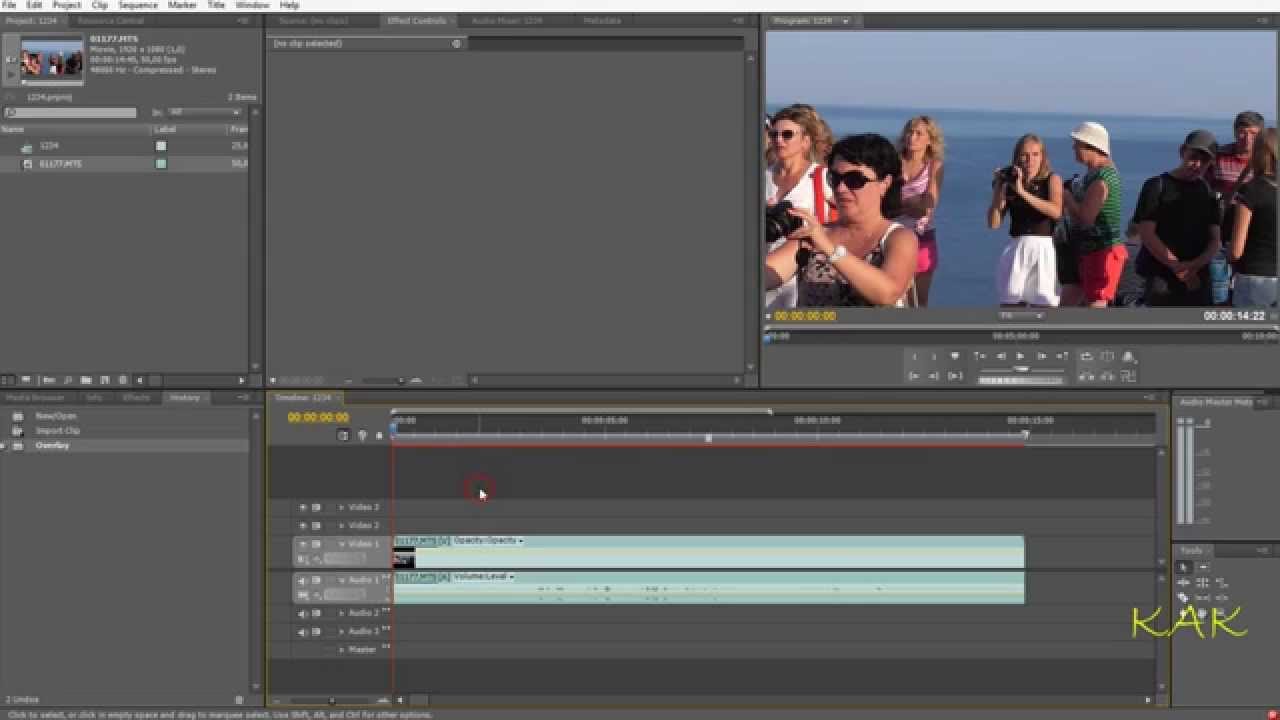Viewport: 1280px width, 720px height.
Task: Select the Selection tool in Tools panel
Action: 1183,567
